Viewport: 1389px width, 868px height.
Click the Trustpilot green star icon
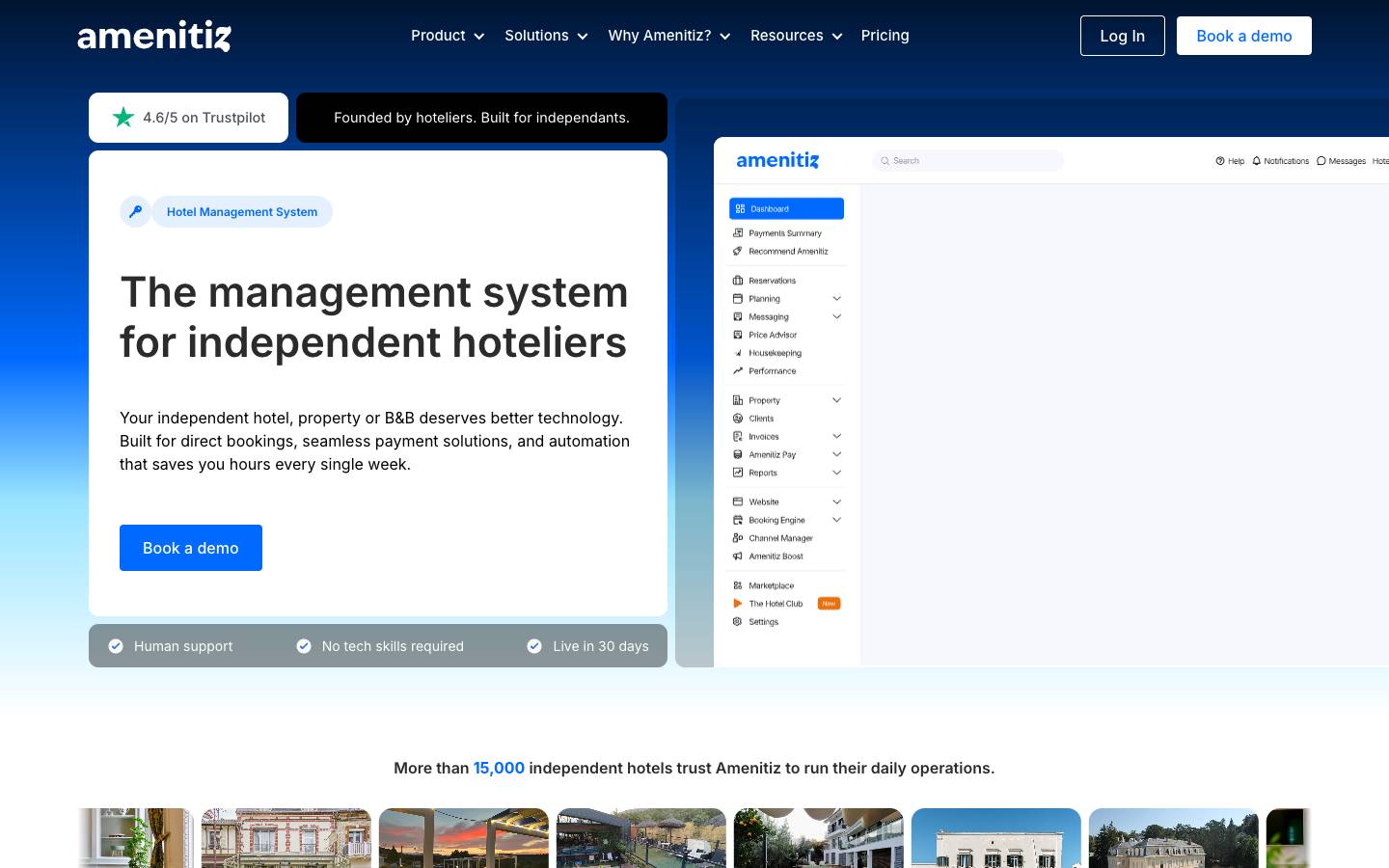[123, 118]
